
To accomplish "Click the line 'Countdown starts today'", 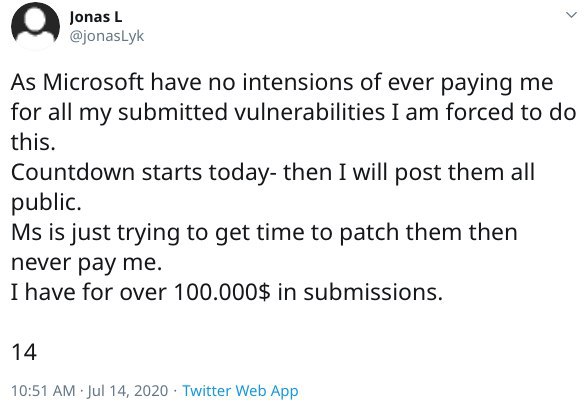I will click(x=140, y=172).
